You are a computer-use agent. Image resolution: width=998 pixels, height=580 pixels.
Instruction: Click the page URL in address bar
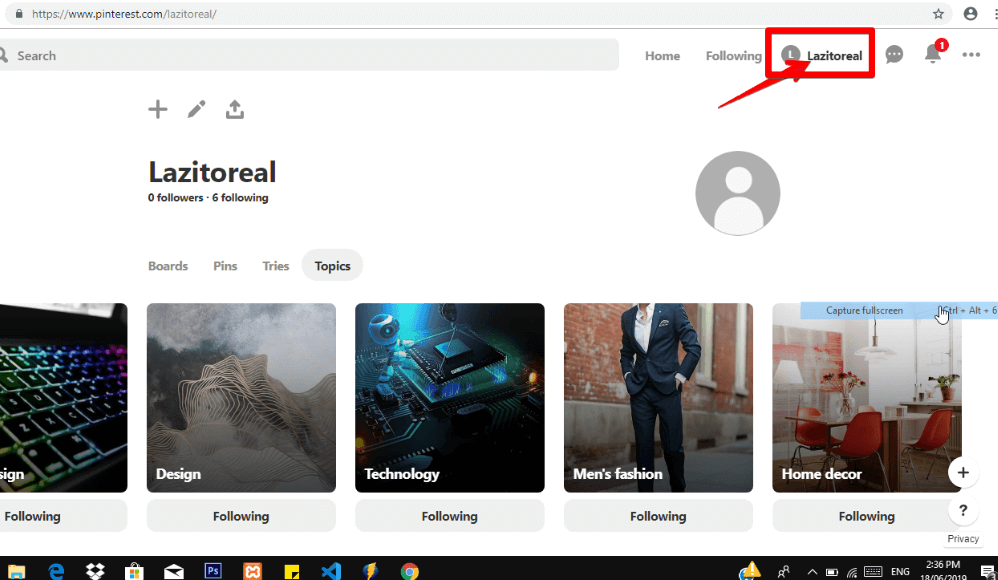click(x=124, y=14)
